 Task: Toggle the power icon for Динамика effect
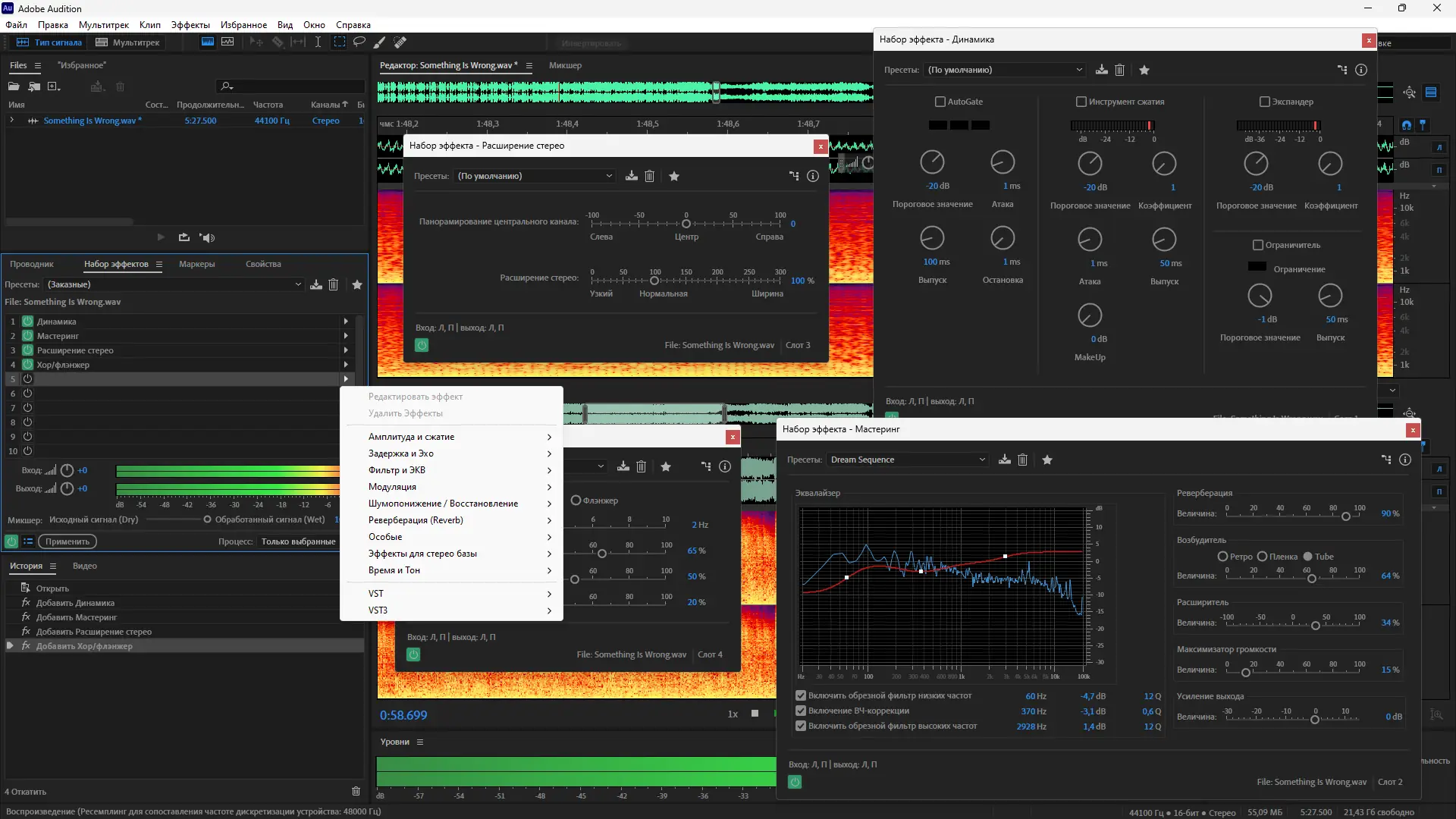(27, 322)
